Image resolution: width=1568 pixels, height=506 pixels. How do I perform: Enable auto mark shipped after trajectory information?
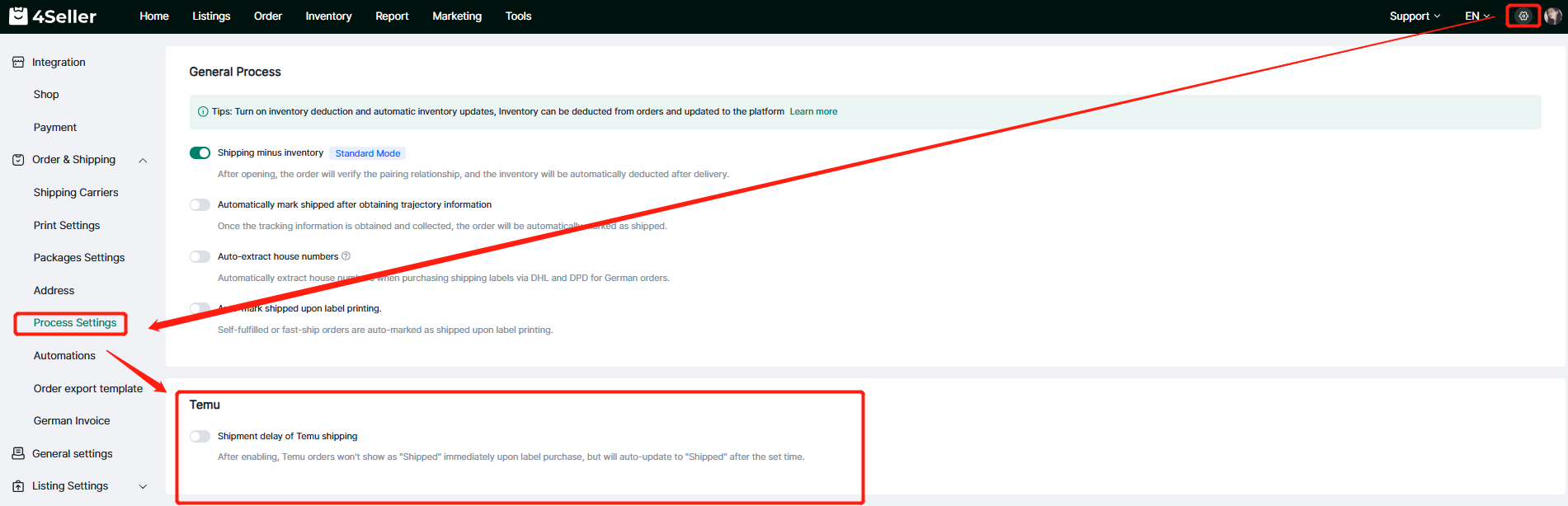tap(200, 204)
